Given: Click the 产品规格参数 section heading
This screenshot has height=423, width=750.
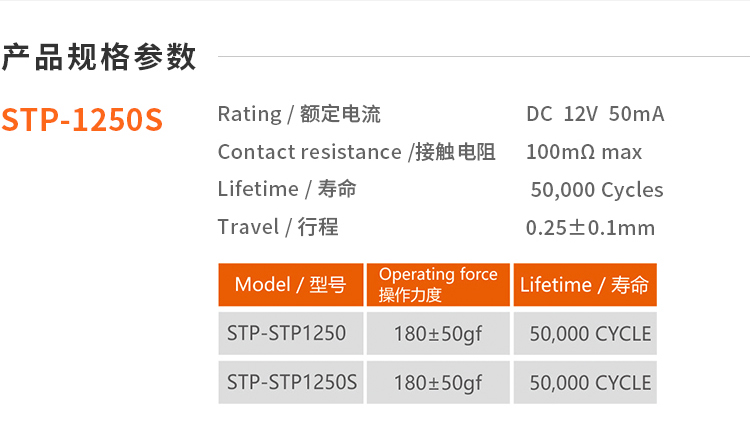Looking at the screenshot, I should point(99,57).
